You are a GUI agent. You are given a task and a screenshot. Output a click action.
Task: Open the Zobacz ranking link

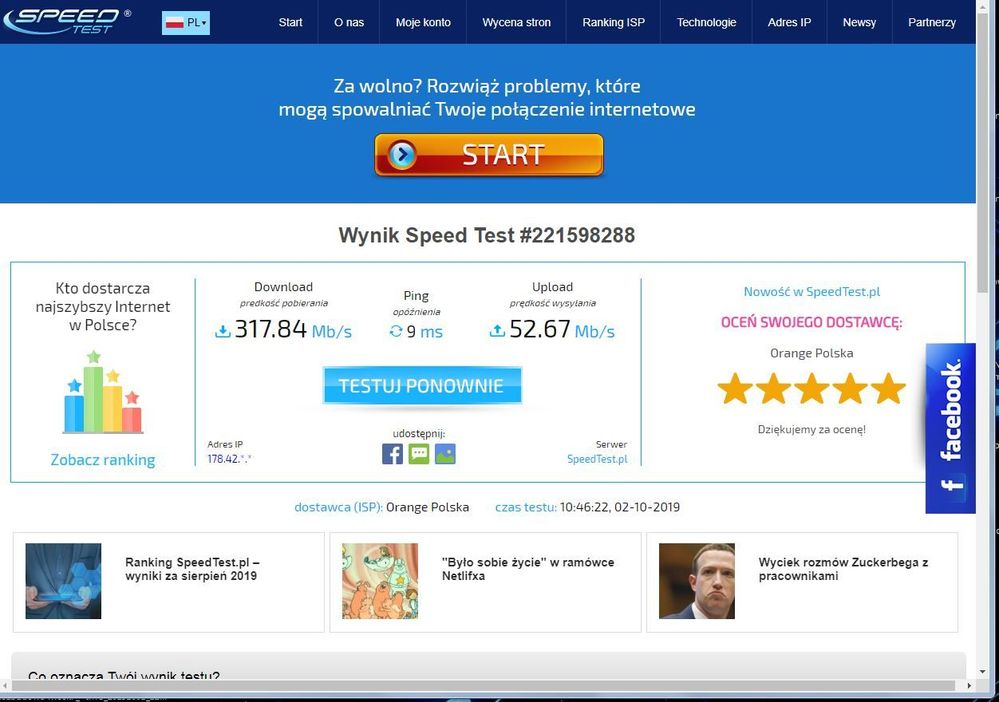pos(103,460)
